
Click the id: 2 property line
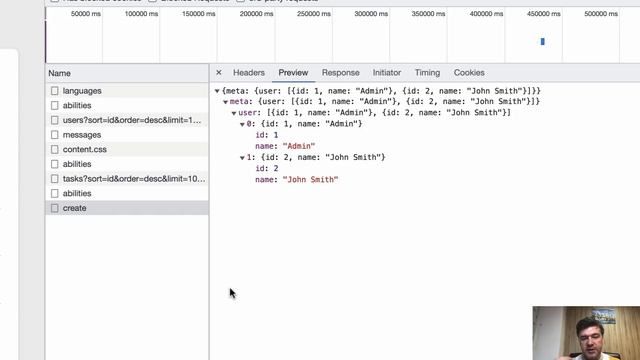tap(267, 169)
